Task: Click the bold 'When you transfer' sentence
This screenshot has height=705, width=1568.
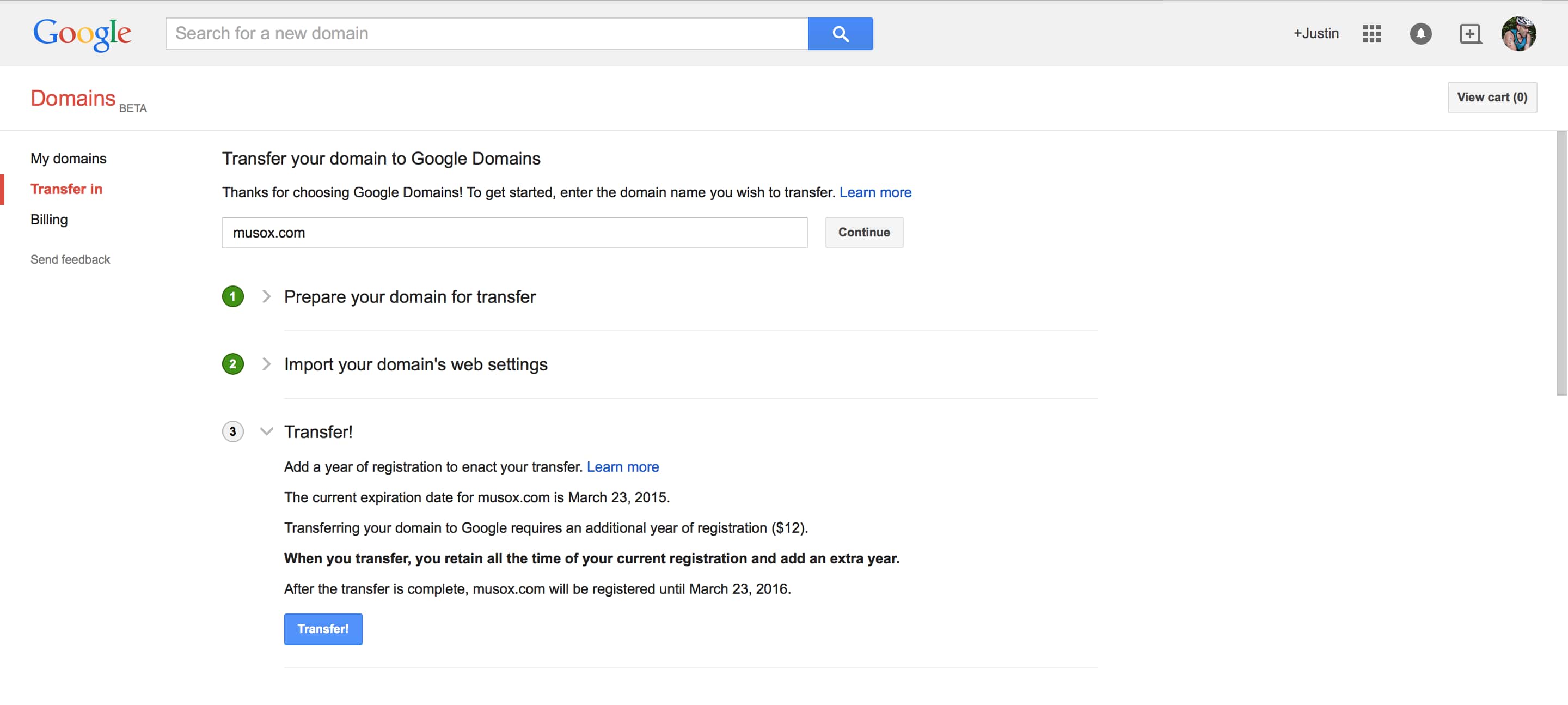Action: click(x=592, y=559)
